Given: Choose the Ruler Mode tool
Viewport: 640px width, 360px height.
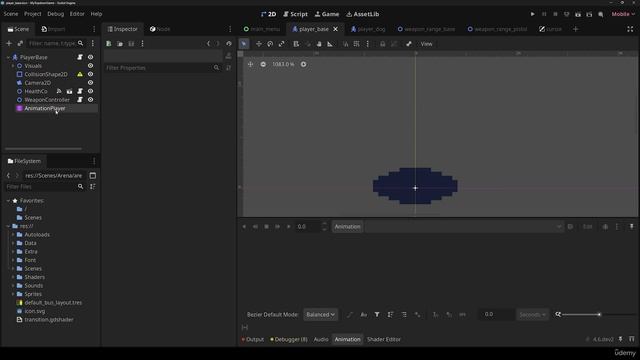Looking at the screenshot, I should 330,44.
